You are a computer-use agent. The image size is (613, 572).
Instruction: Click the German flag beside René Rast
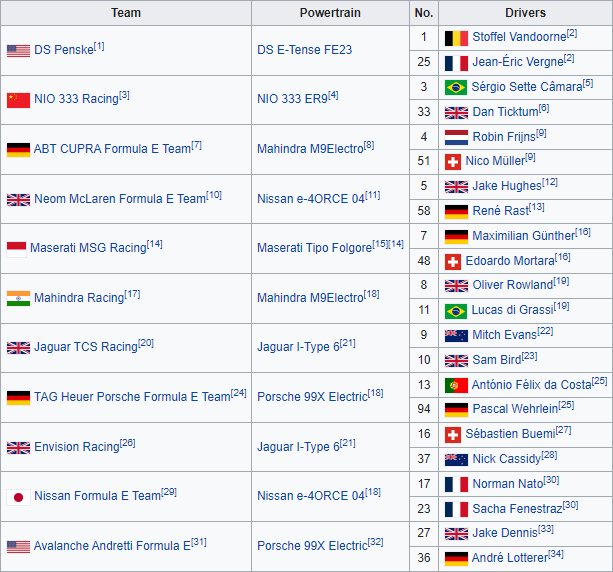456,212
